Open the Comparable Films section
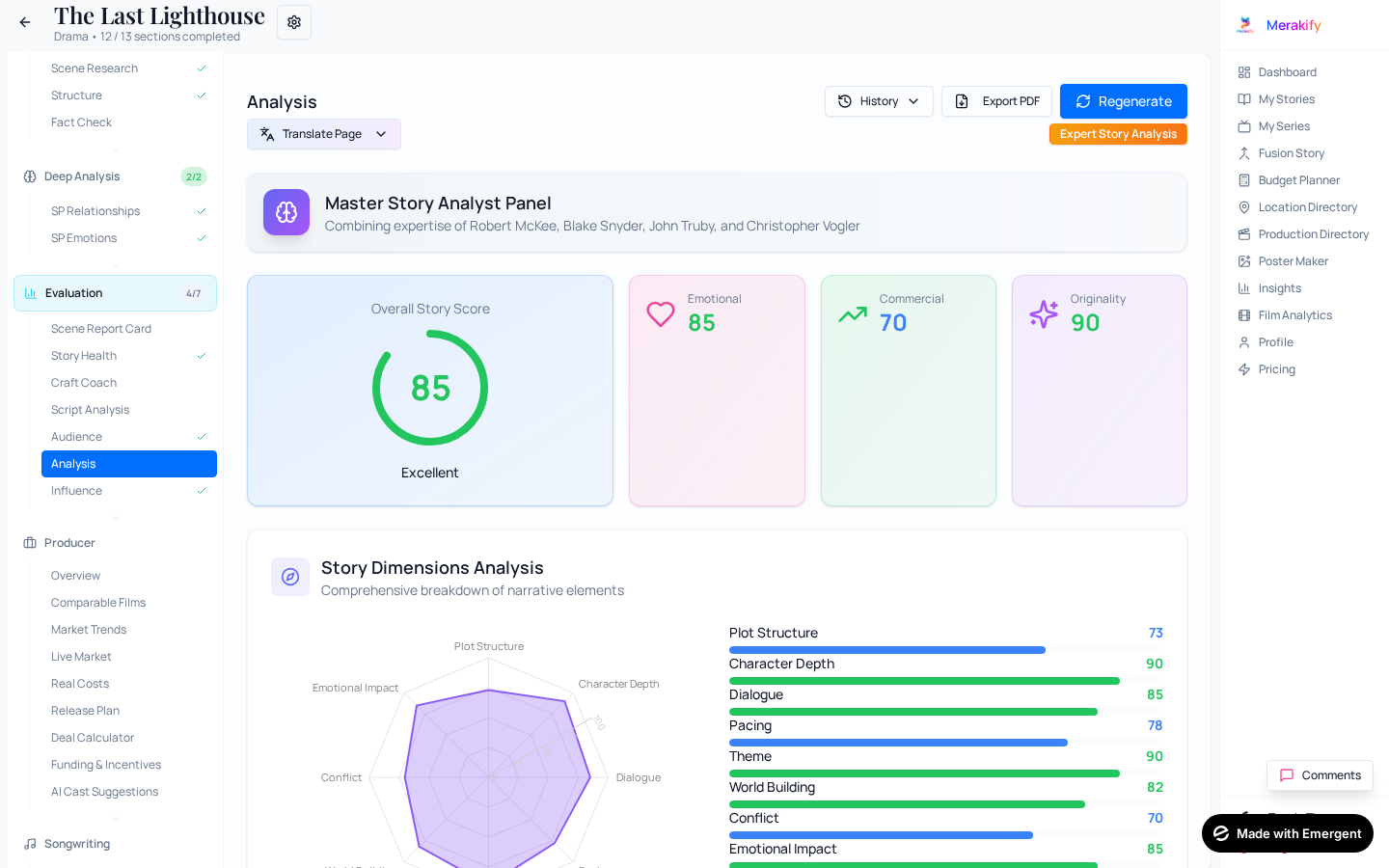Image resolution: width=1389 pixels, height=868 pixels. click(x=129, y=603)
